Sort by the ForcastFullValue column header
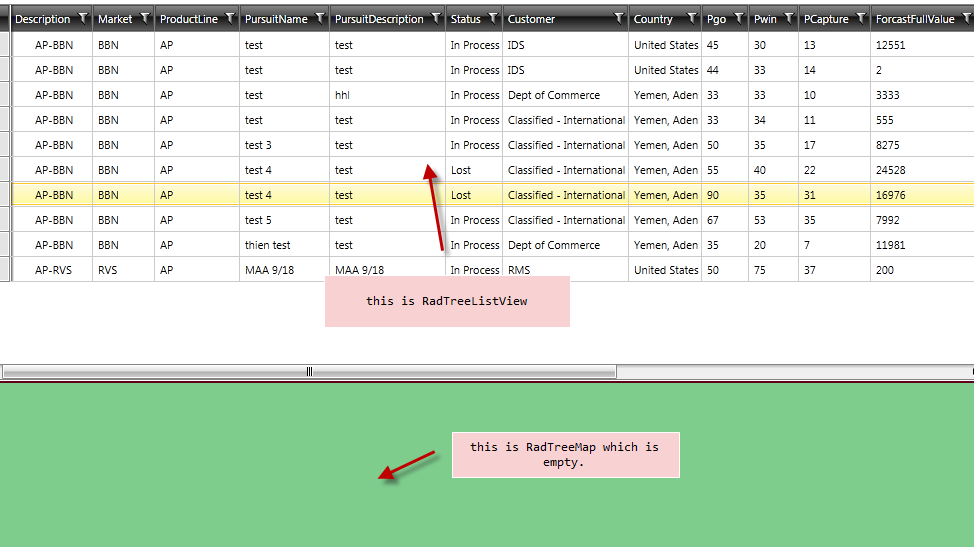 (x=915, y=19)
